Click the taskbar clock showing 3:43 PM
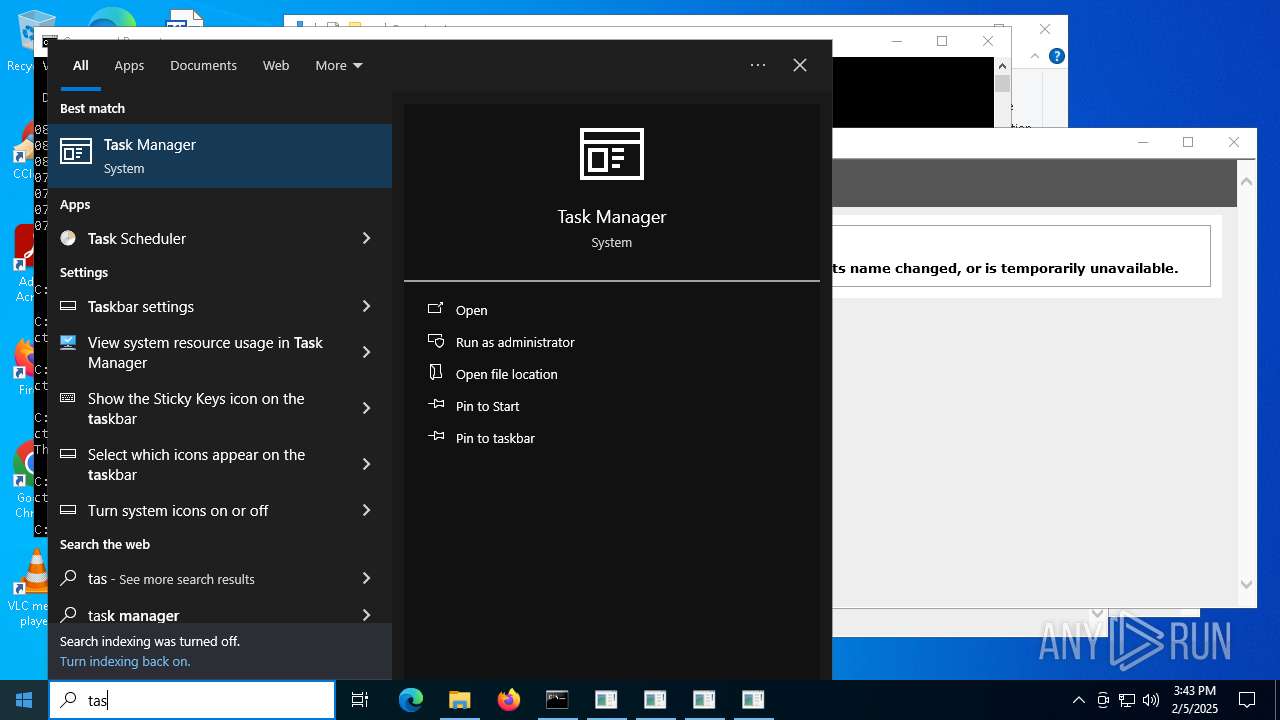Viewport: 1280px width, 720px height. 1195,700
